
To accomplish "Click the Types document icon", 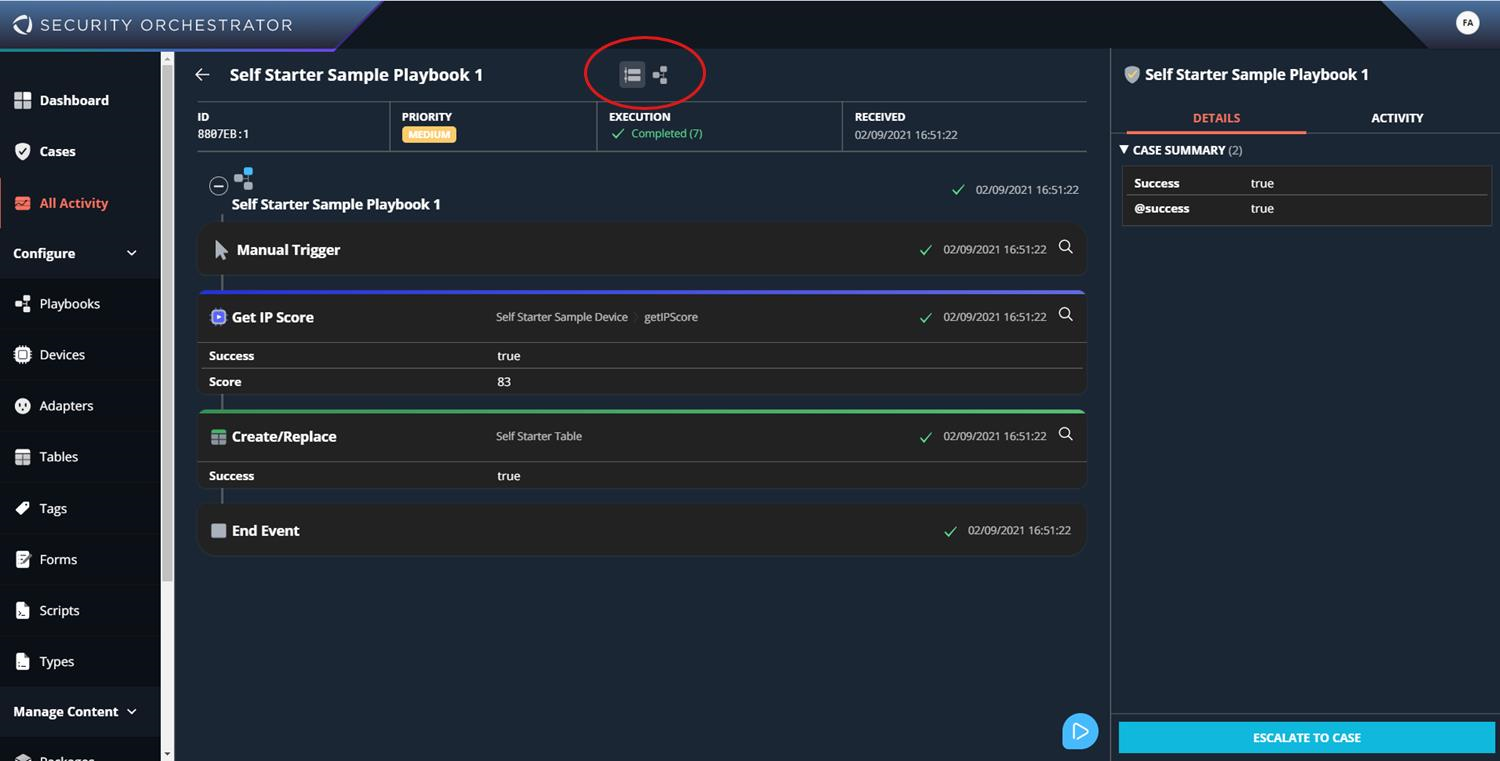I will click(x=22, y=661).
